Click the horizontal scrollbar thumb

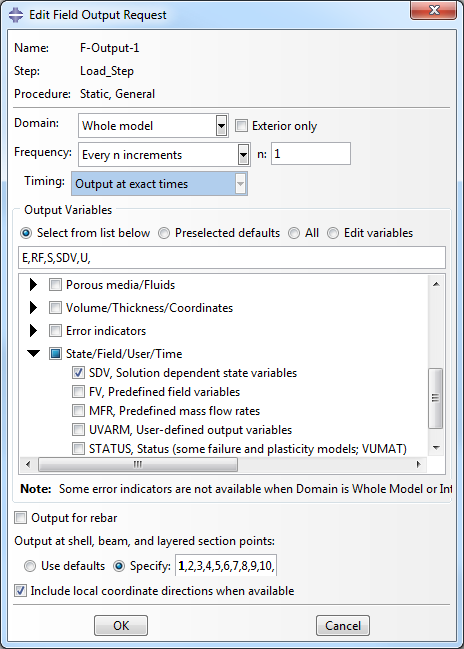[x=138, y=464]
